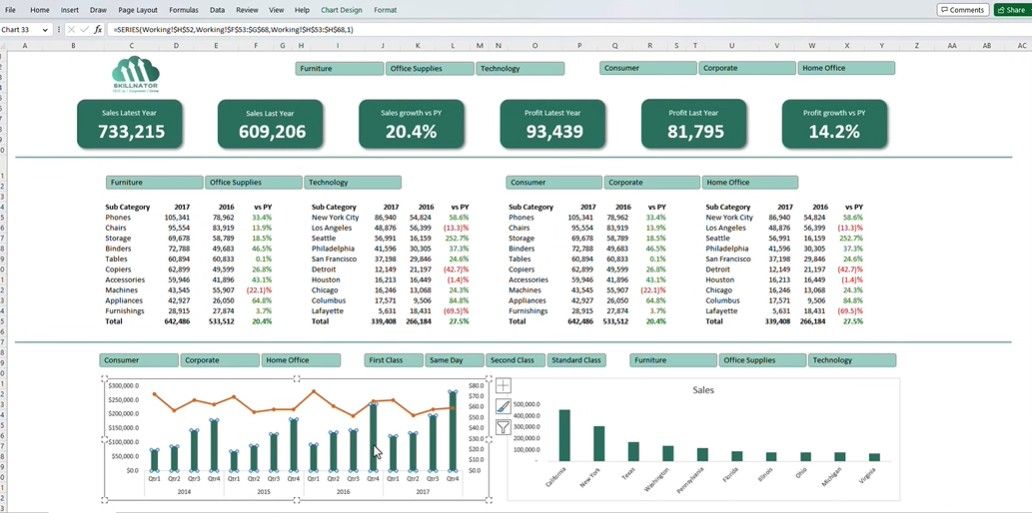Toggle the First Class ship mode slicer
The width and height of the screenshot is (1032, 513).
tap(393, 360)
